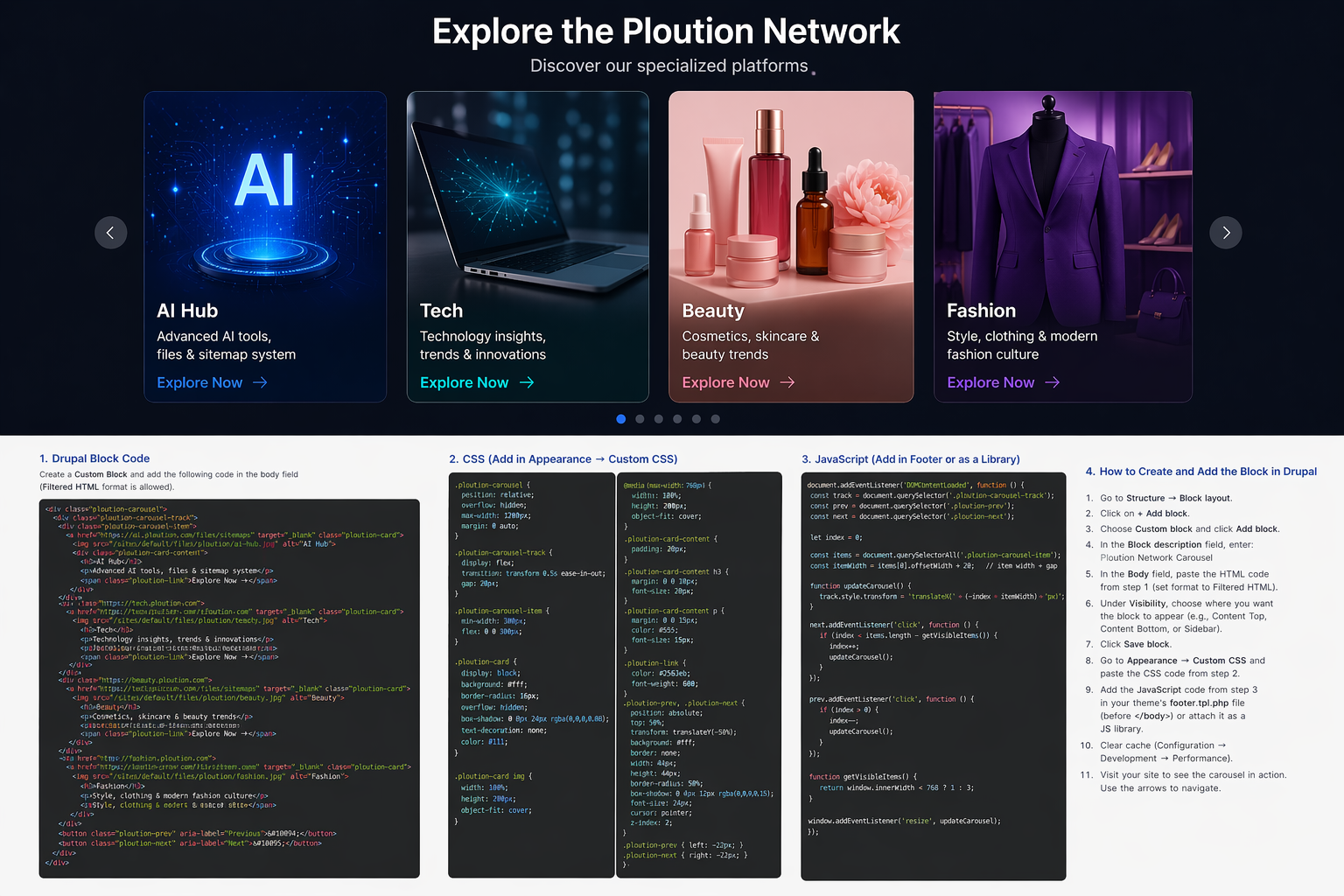Click the "Tech" card title
The height and width of the screenshot is (896, 1344).
coord(441,311)
